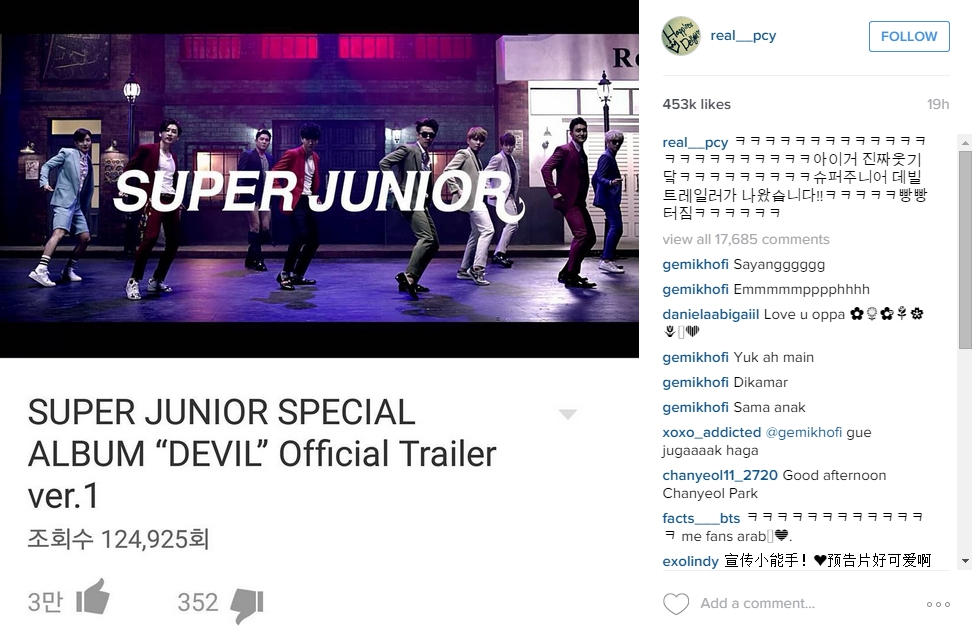Click the thumbs down icon

click(x=247, y=605)
